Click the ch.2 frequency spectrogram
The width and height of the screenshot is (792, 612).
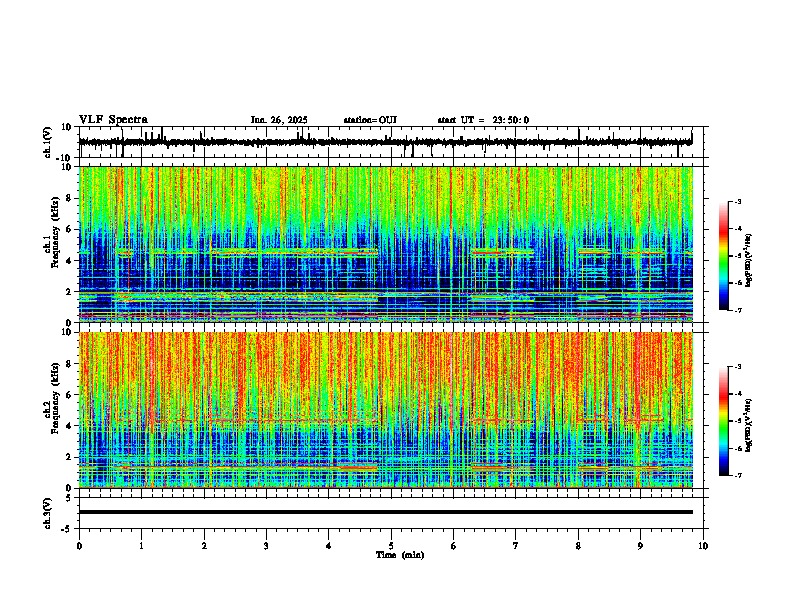386,410
